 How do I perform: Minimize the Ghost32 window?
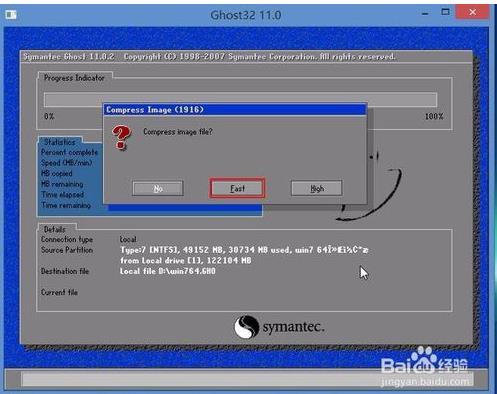pos(425,13)
